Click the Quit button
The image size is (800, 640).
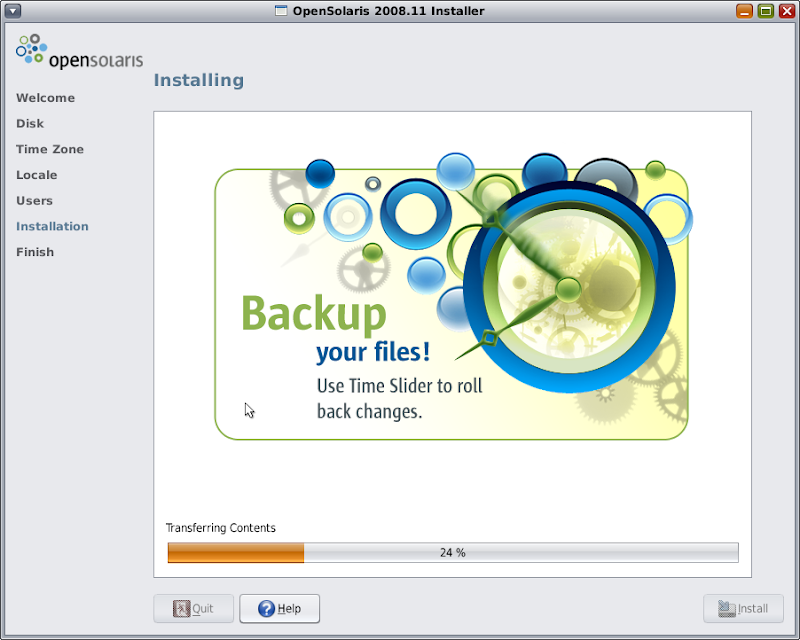[x=193, y=608]
